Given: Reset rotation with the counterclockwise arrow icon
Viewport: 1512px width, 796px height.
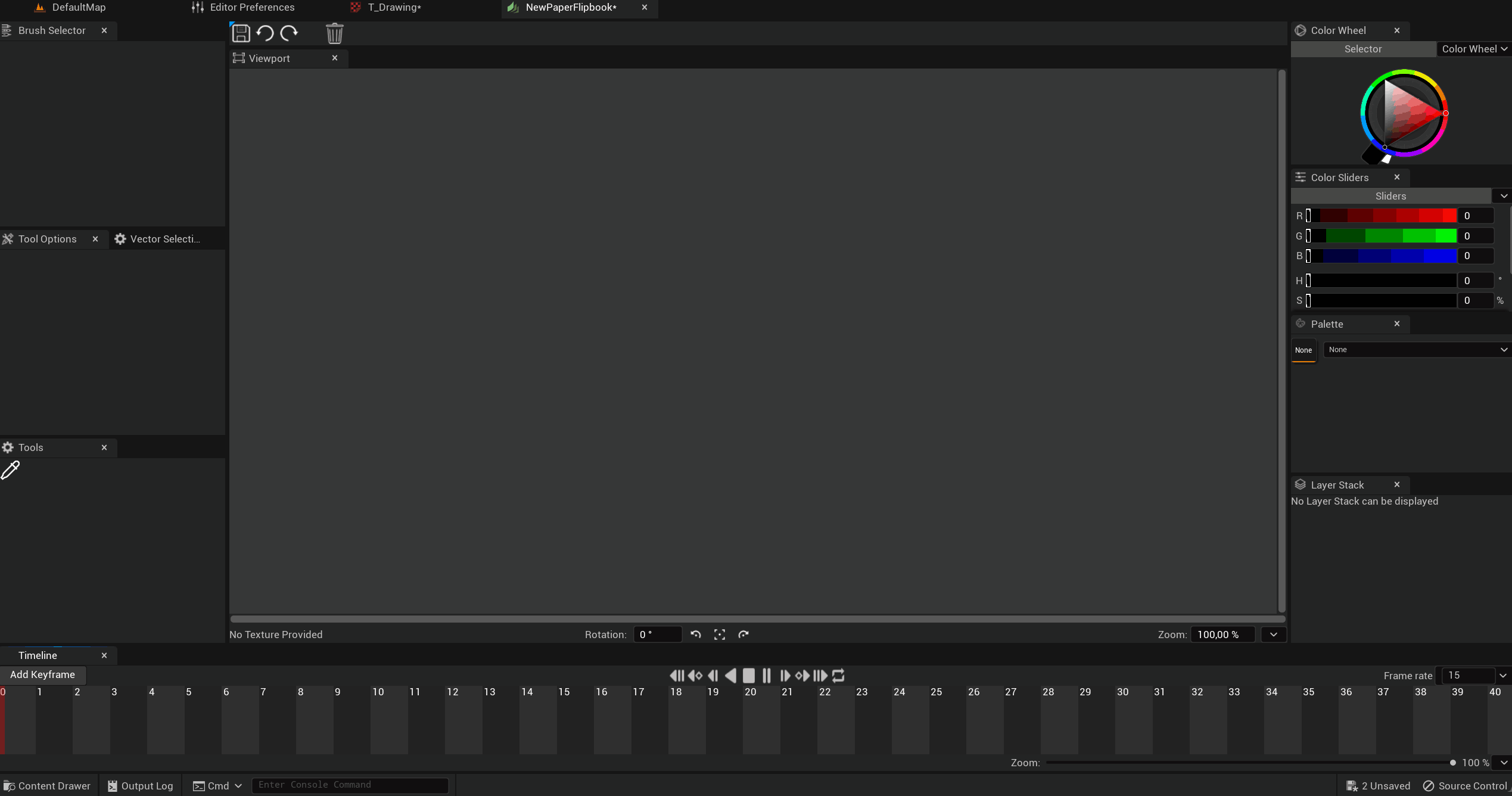Looking at the screenshot, I should [695, 634].
